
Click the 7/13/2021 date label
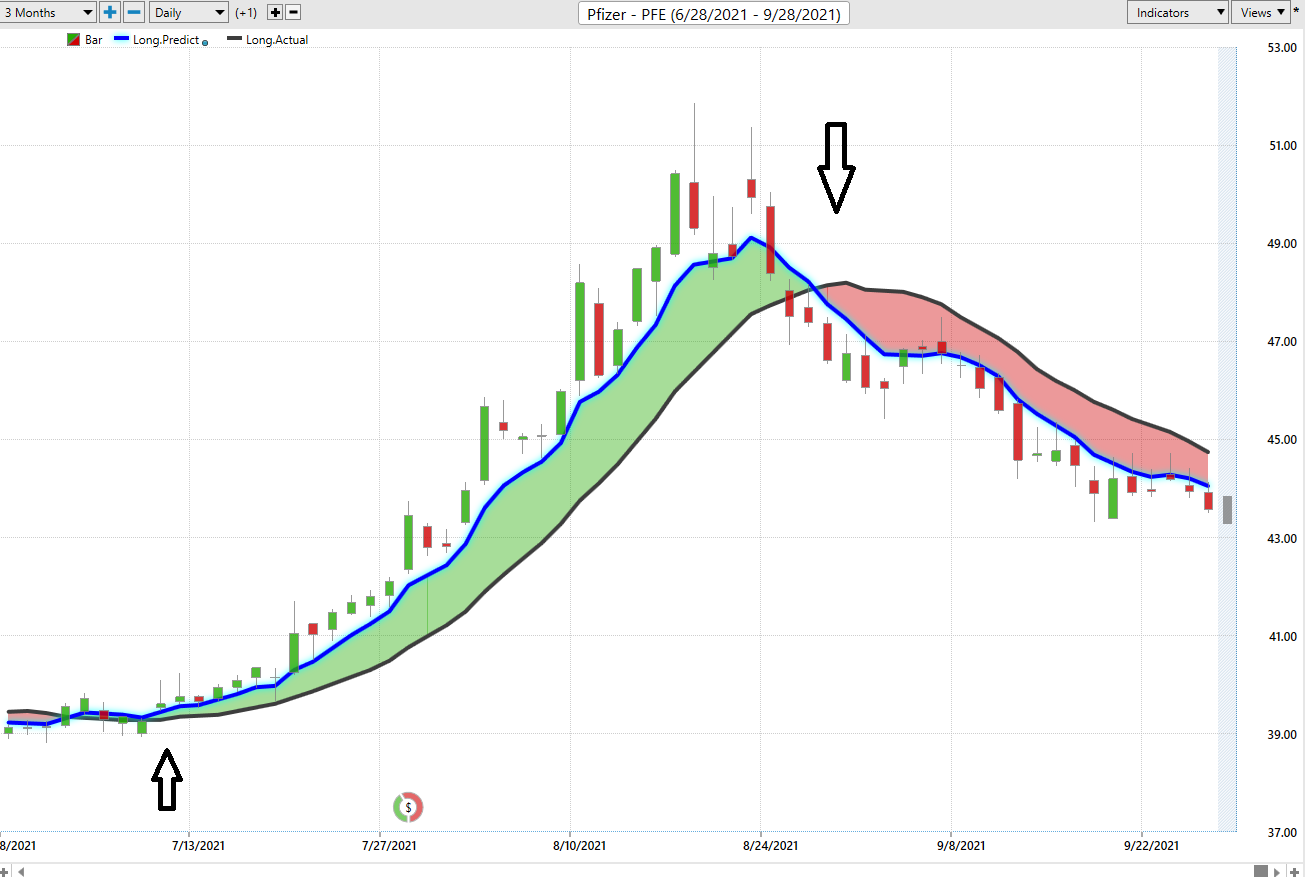click(198, 846)
